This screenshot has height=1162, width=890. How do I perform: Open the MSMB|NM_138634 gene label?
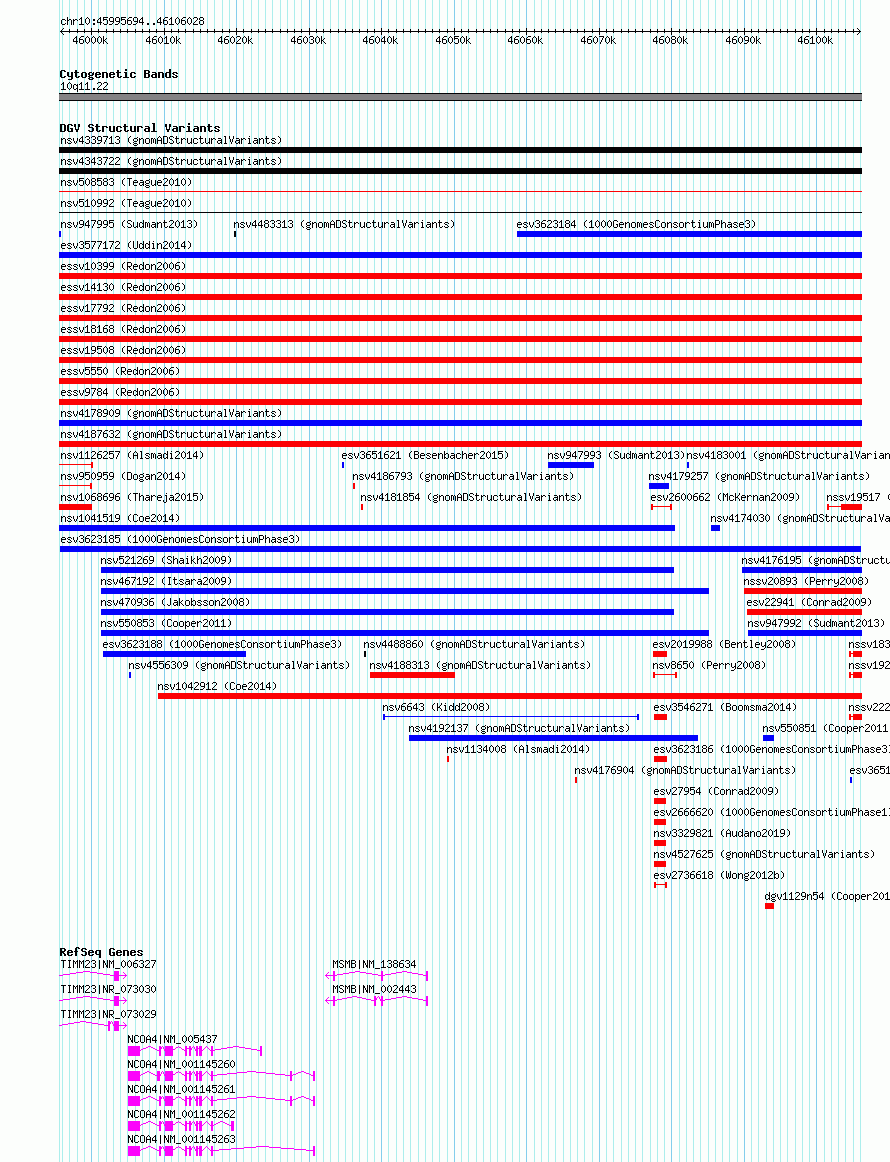(x=374, y=964)
